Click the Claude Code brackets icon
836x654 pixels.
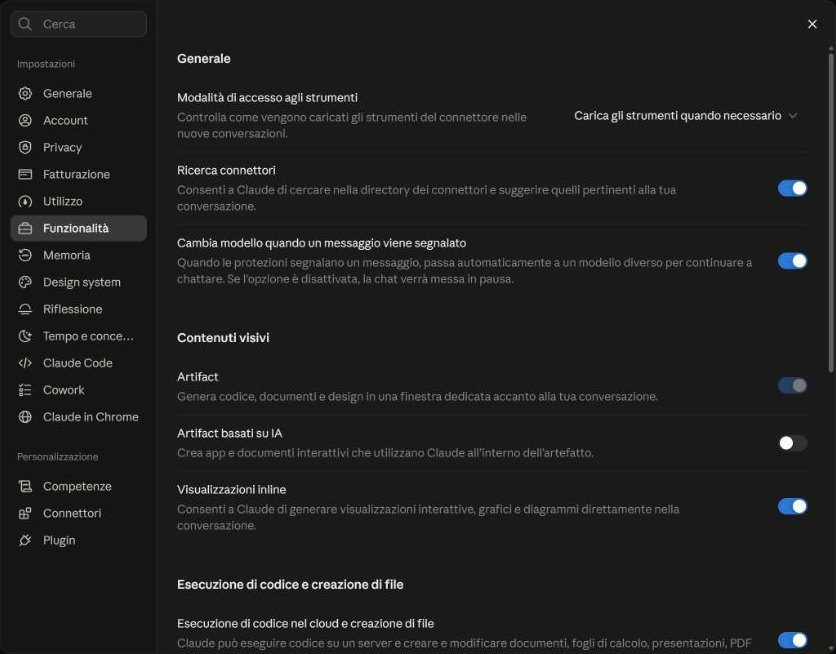coord(25,363)
